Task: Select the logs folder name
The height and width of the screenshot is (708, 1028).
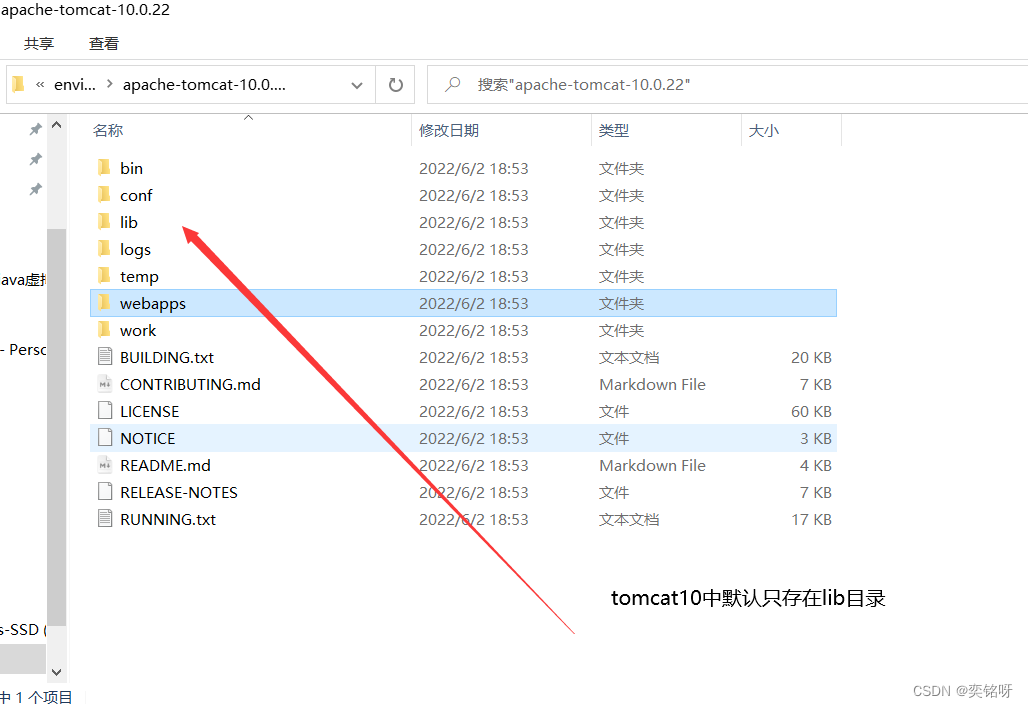Action: [x=135, y=250]
